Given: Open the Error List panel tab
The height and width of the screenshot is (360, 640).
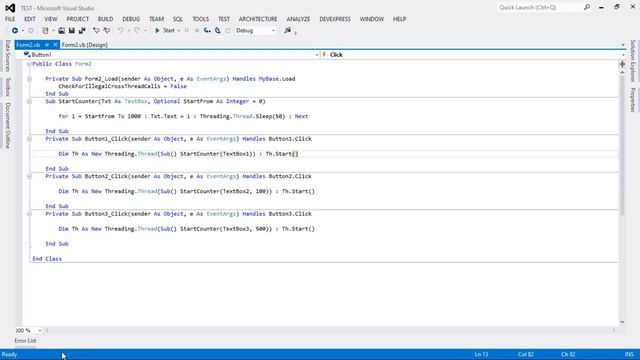Looking at the screenshot, I should click(x=25, y=341).
